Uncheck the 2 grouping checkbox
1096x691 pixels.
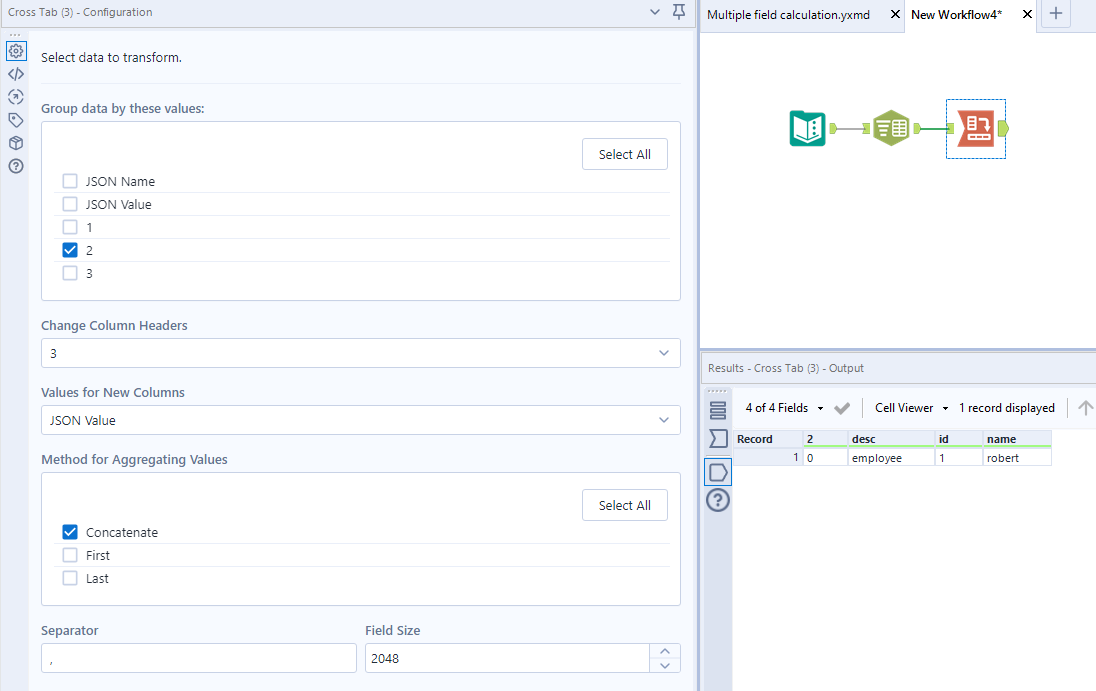point(69,250)
